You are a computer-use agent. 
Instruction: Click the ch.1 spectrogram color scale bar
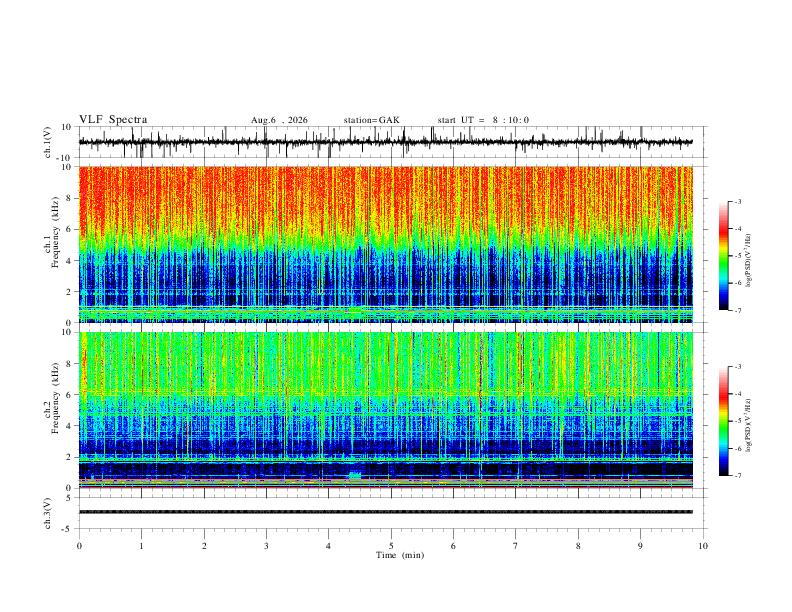[x=723, y=256]
